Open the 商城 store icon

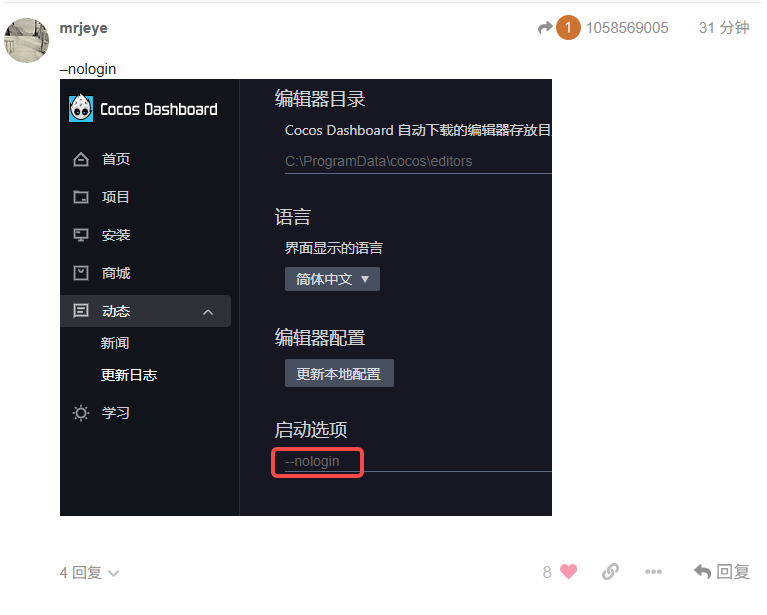pos(81,273)
